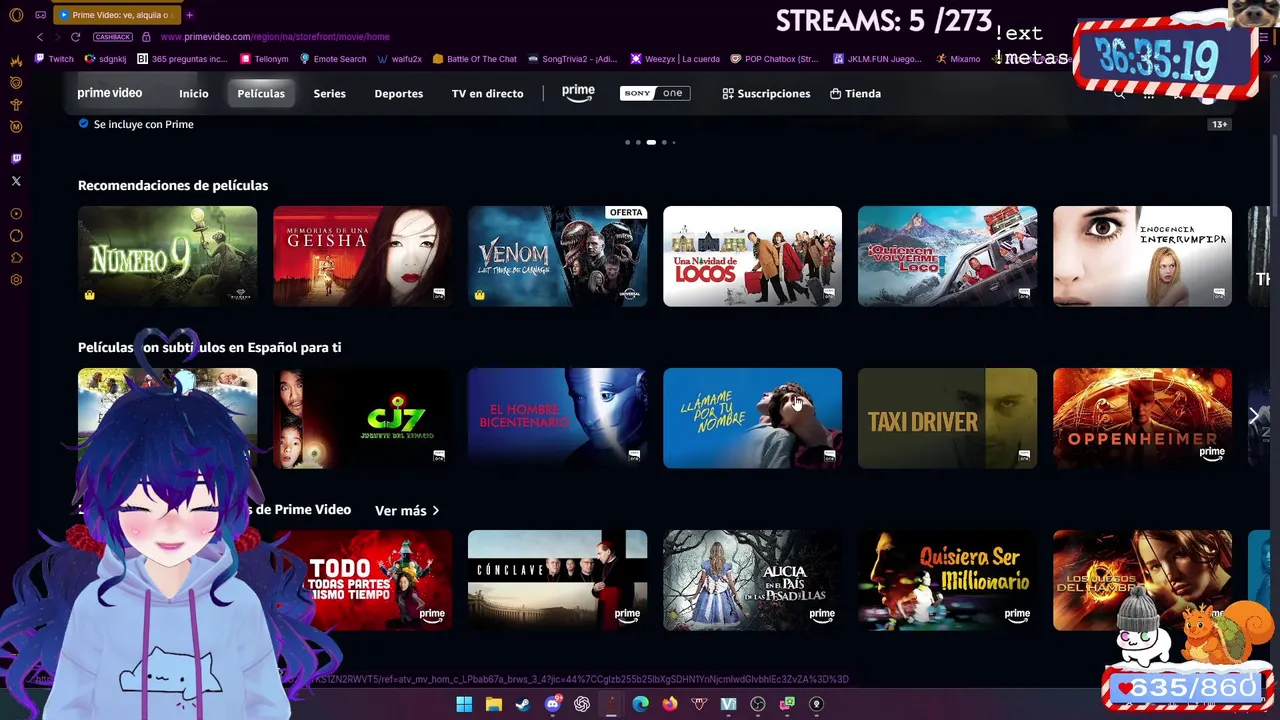Open the Venom movie thumbnail
1280x720 pixels.
coord(557,256)
